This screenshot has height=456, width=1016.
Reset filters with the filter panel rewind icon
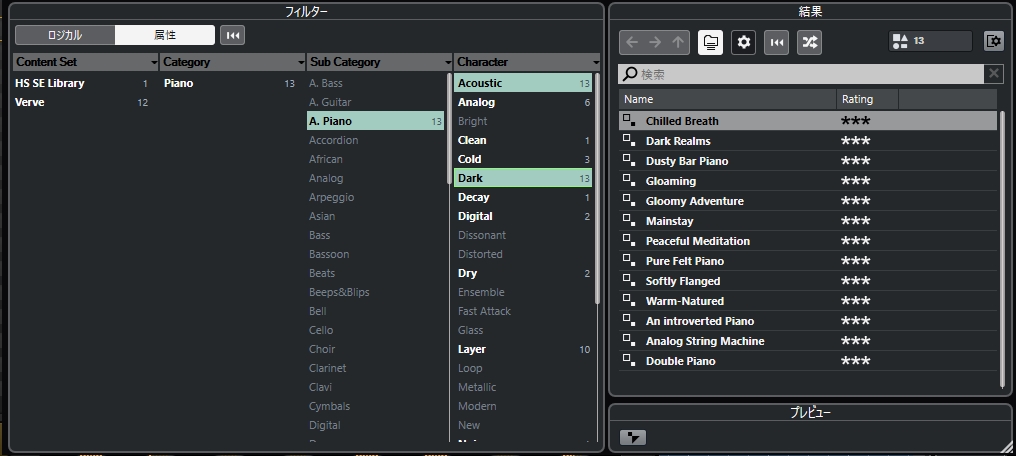pyautogui.click(x=232, y=35)
